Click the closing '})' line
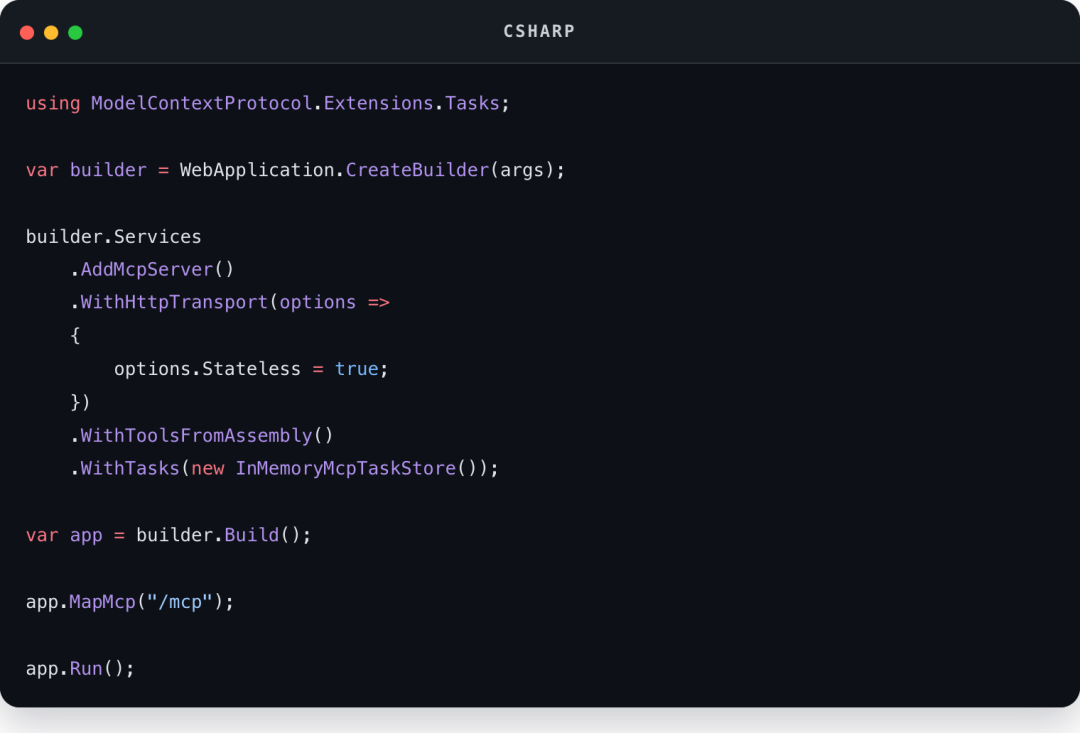Image resolution: width=1080 pixels, height=733 pixels. [81, 402]
